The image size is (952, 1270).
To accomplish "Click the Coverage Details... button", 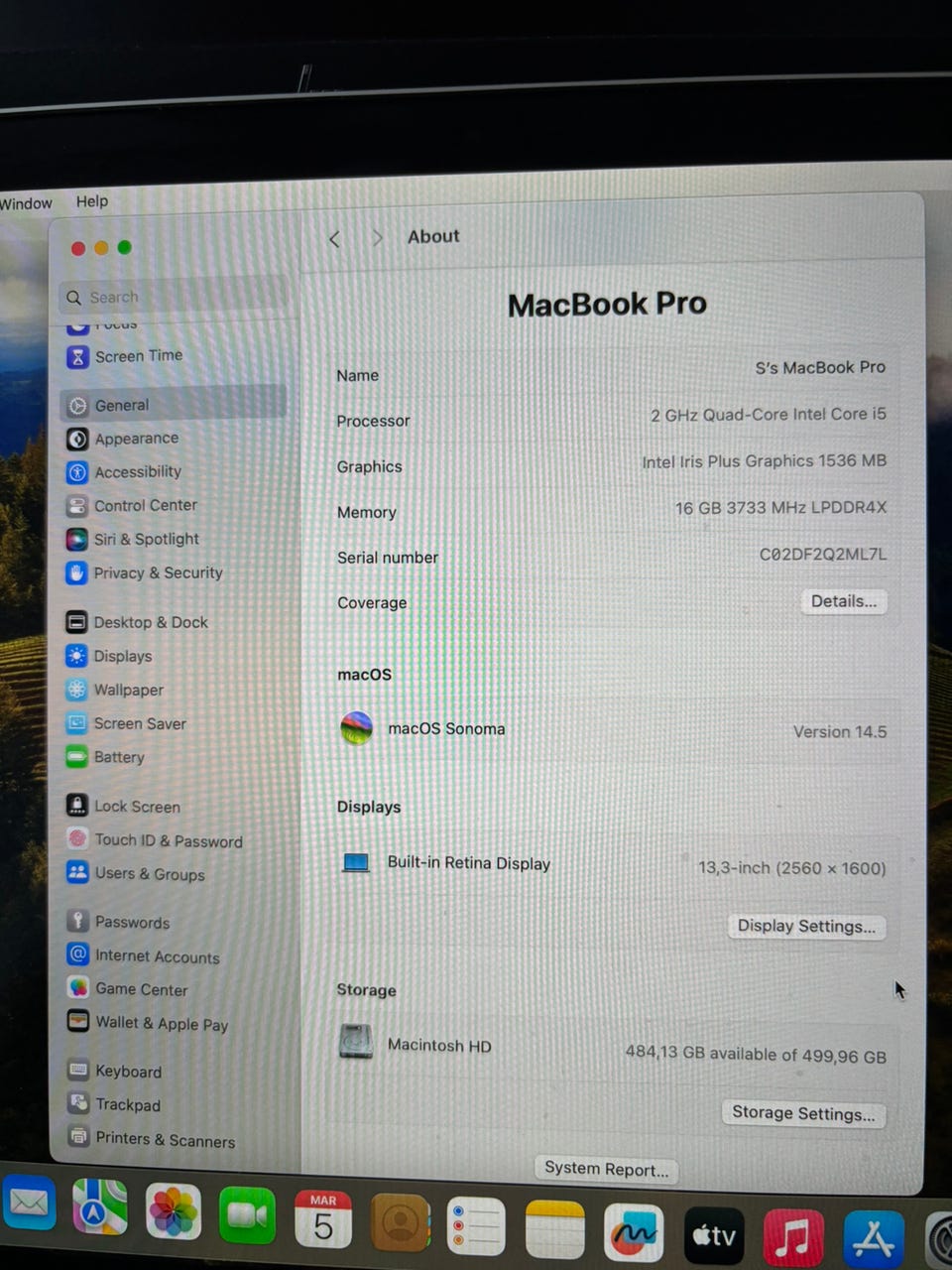I will pos(844,601).
